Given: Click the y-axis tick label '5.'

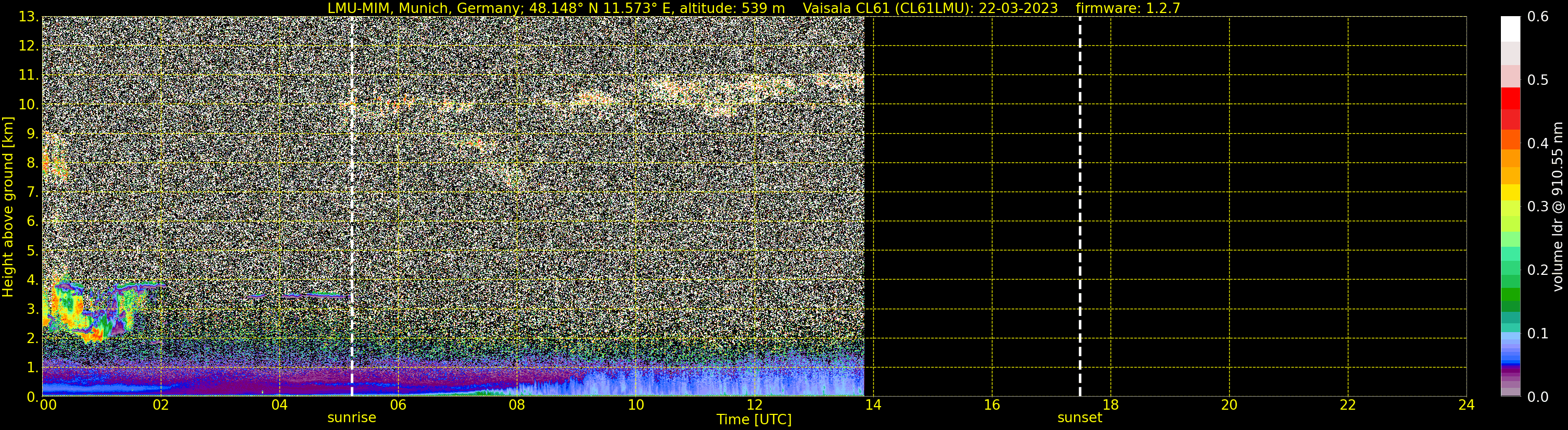Looking at the screenshot, I should [x=32, y=250].
